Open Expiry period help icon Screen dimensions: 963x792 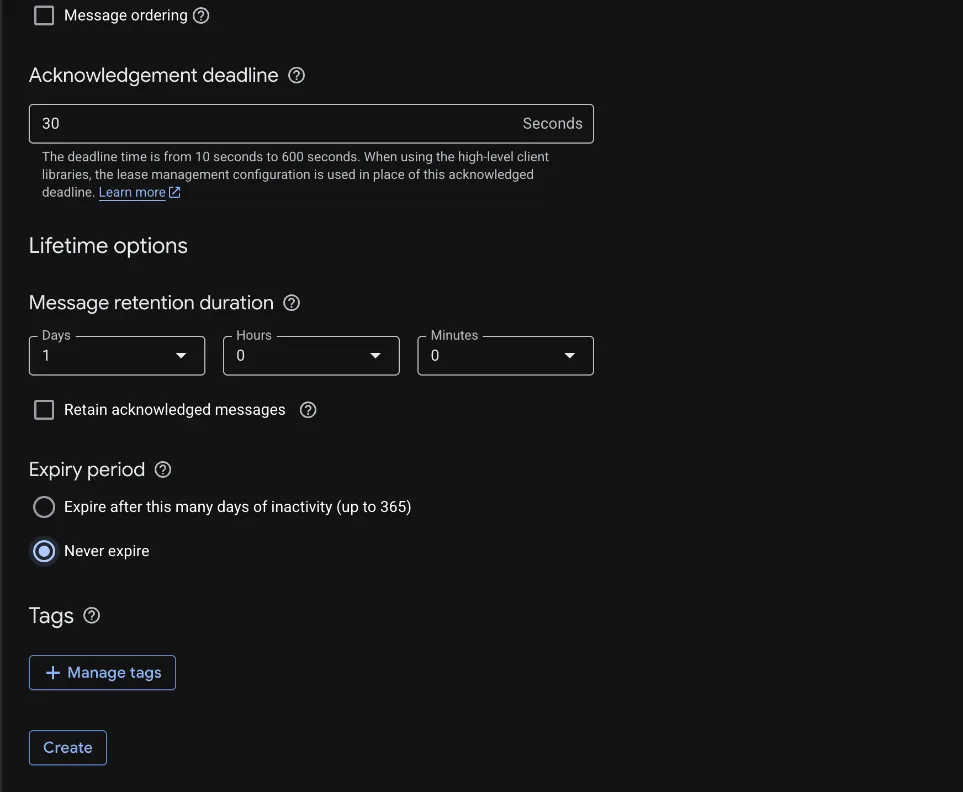[163, 470]
